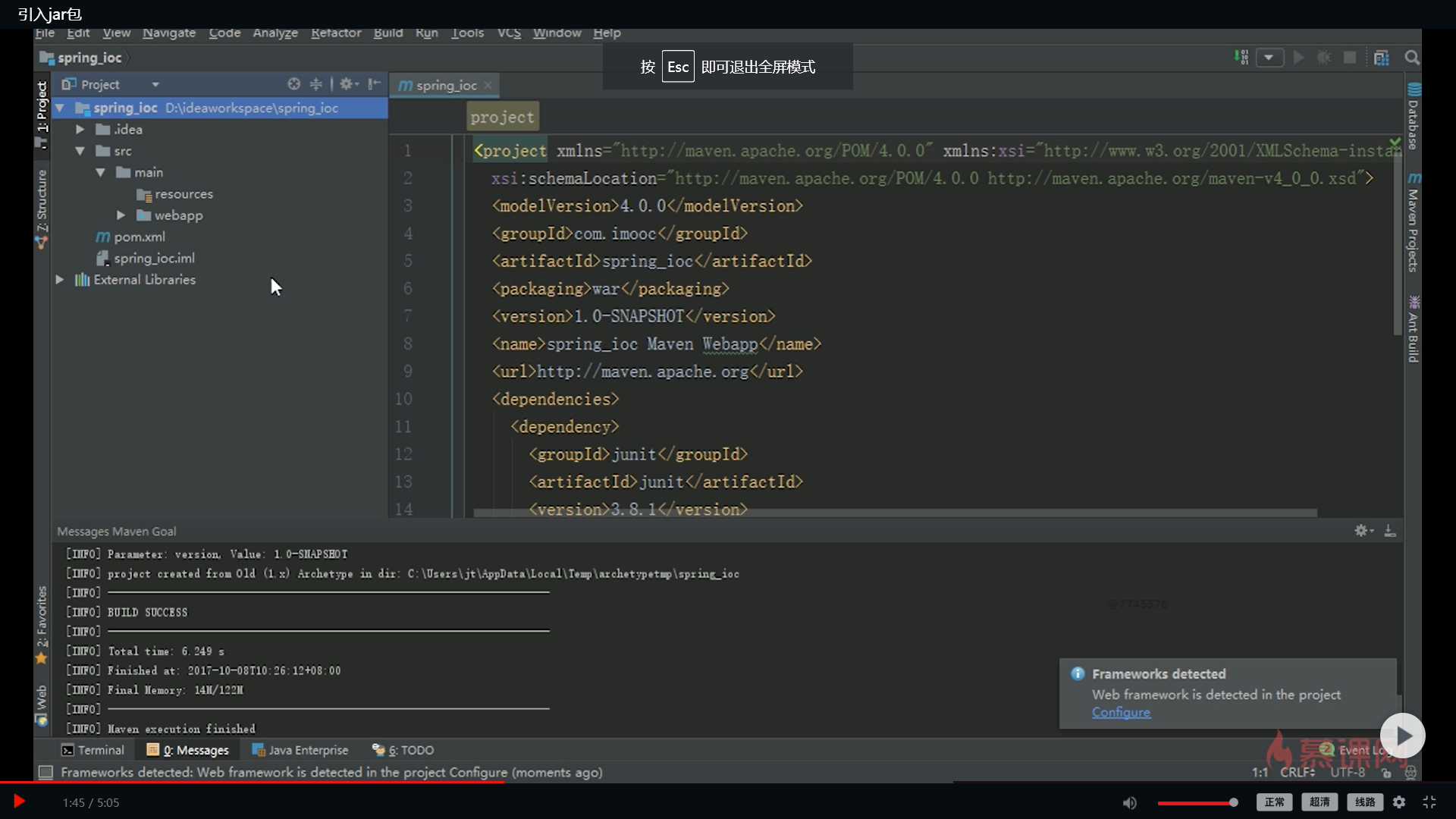Open Java Enterprise tool tab
Image resolution: width=1456 pixels, height=819 pixels.
tap(300, 750)
